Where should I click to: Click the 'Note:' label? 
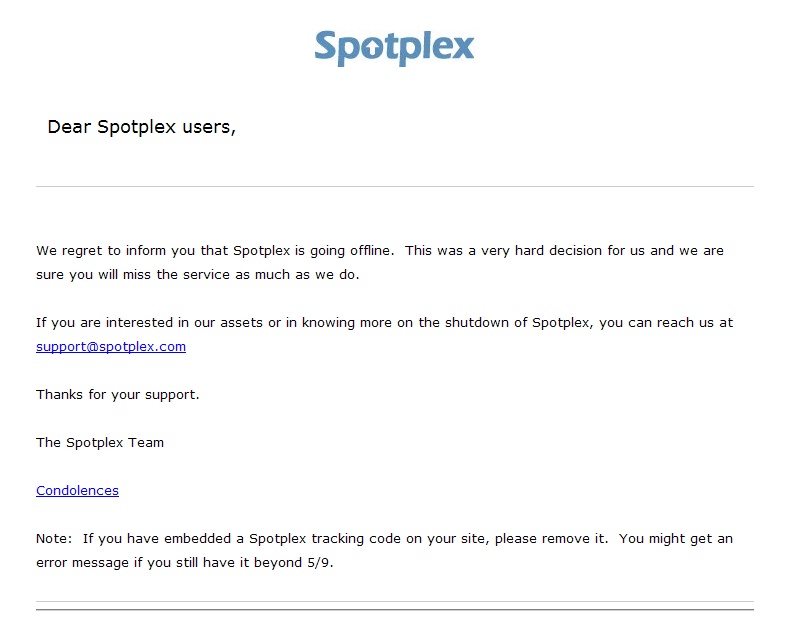tap(54, 539)
